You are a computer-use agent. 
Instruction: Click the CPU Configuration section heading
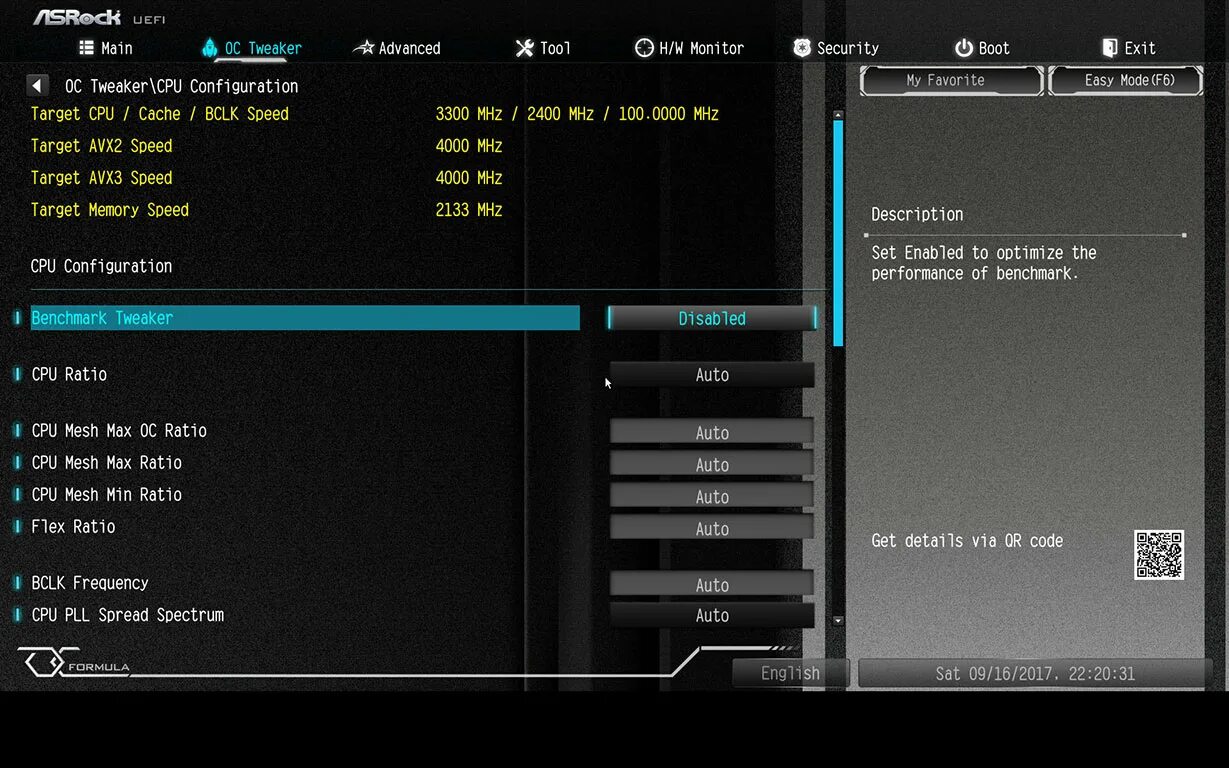tap(101, 266)
